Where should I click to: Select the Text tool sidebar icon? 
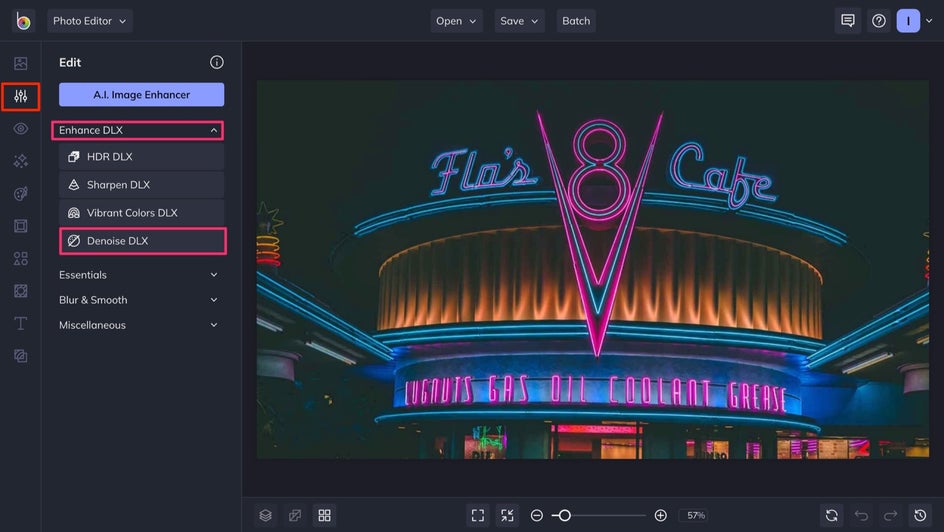[x=20, y=324]
